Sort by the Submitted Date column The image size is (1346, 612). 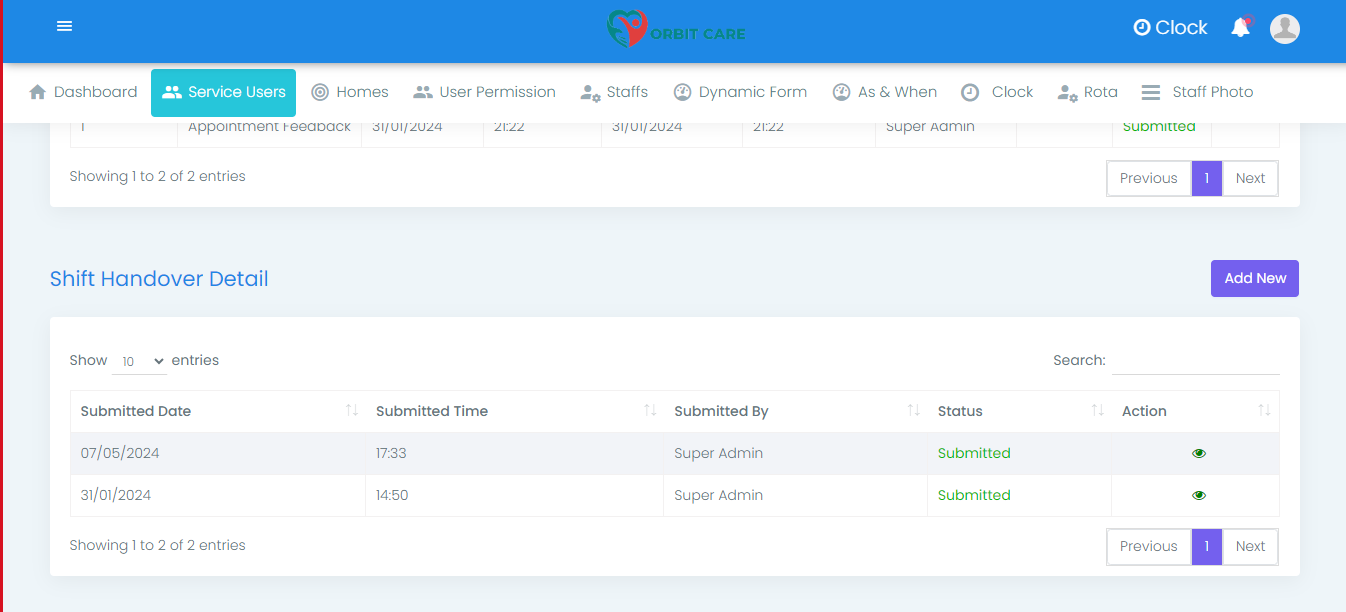pos(136,411)
